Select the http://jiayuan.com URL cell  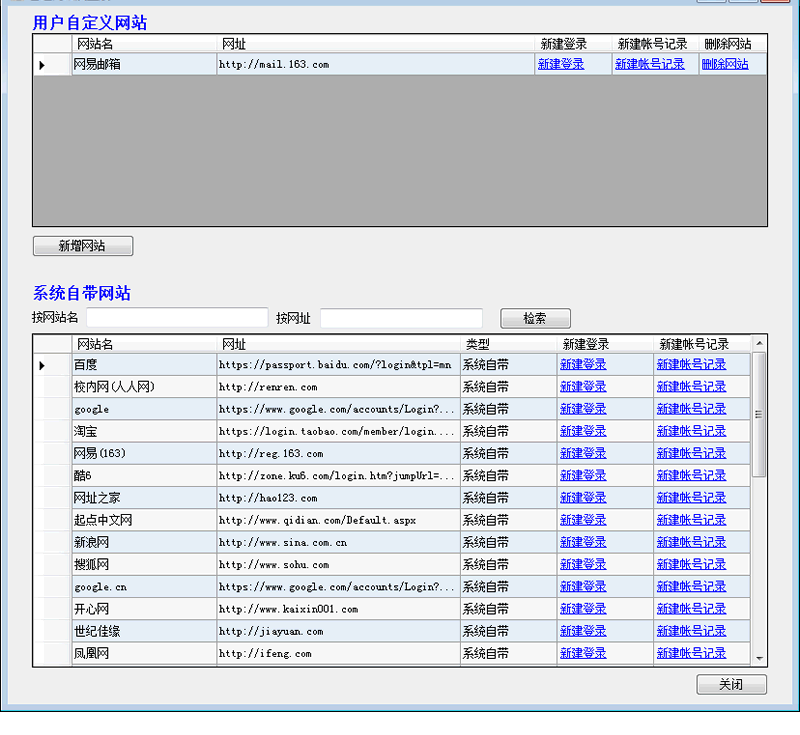[338, 631]
